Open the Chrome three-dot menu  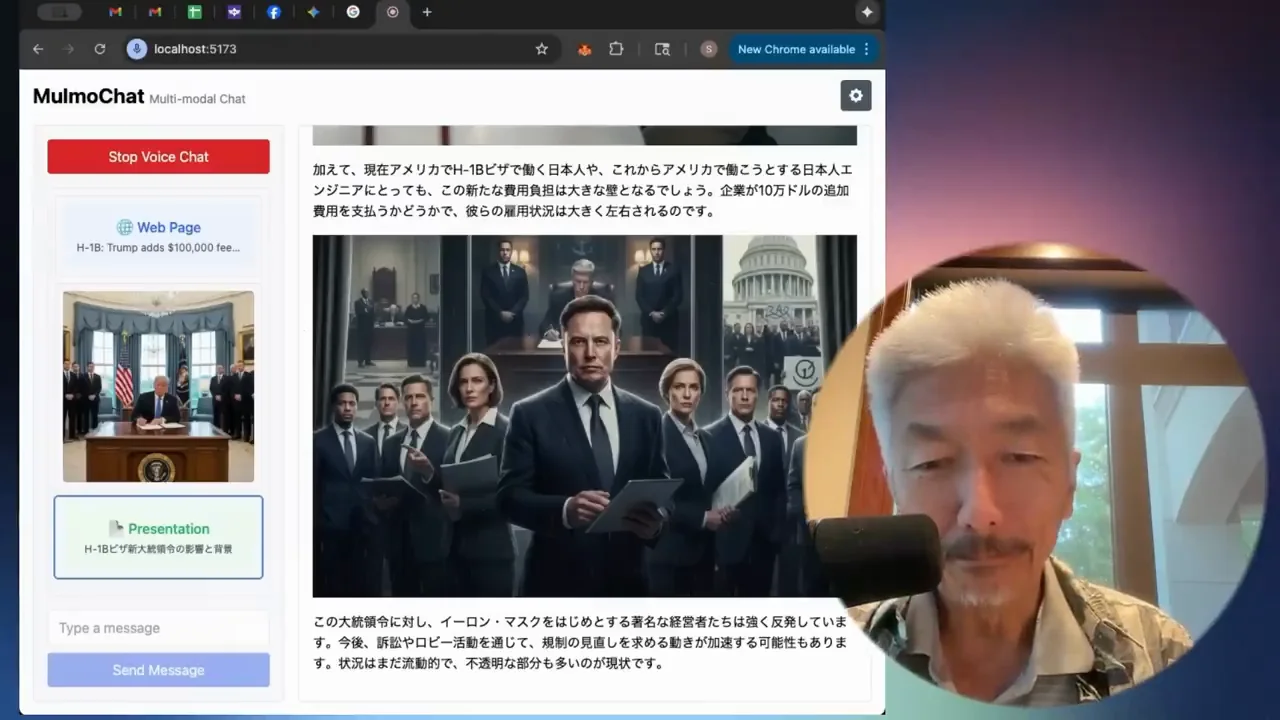(x=866, y=49)
